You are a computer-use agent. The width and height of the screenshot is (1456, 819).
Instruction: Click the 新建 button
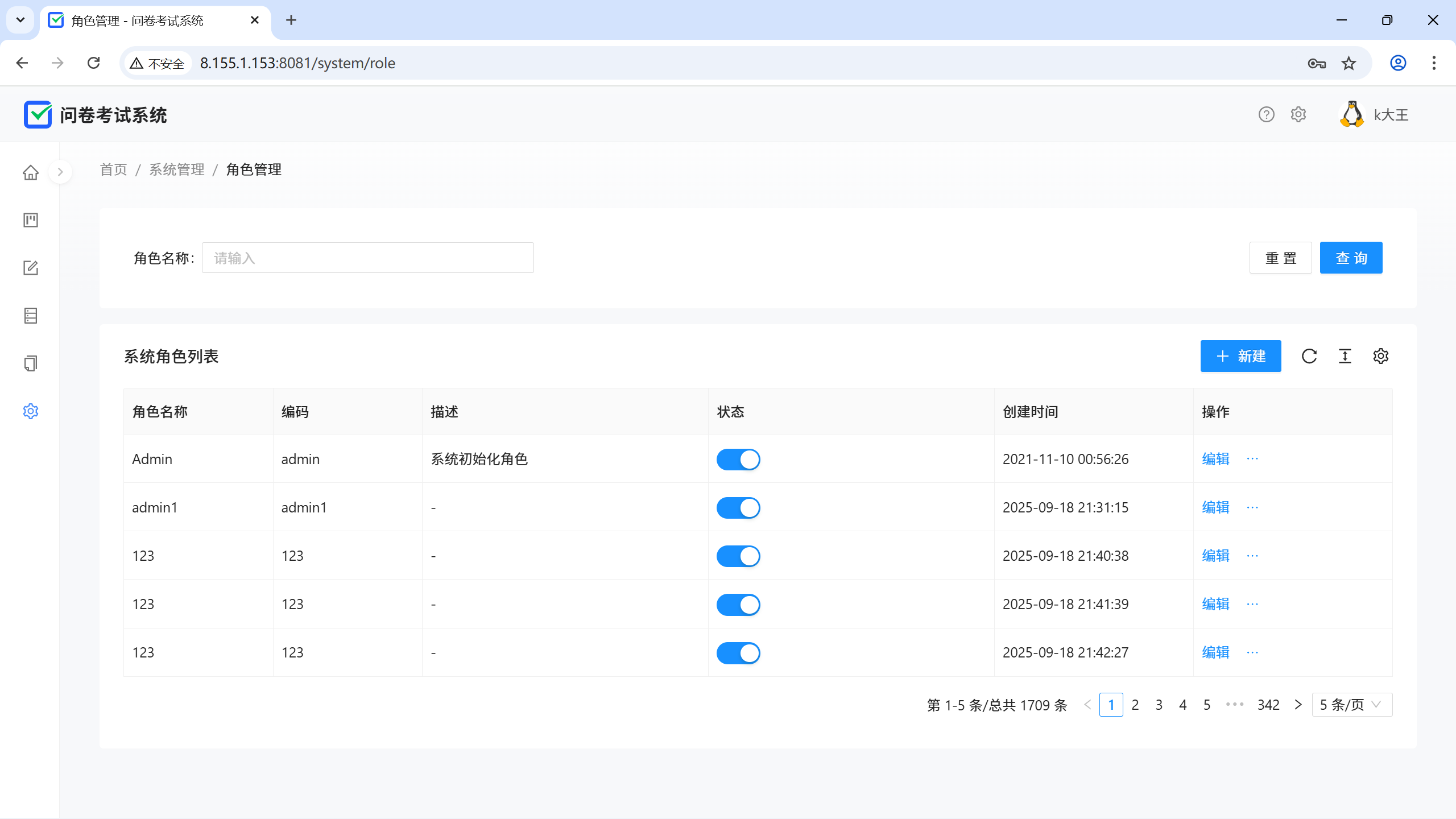point(1240,356)
